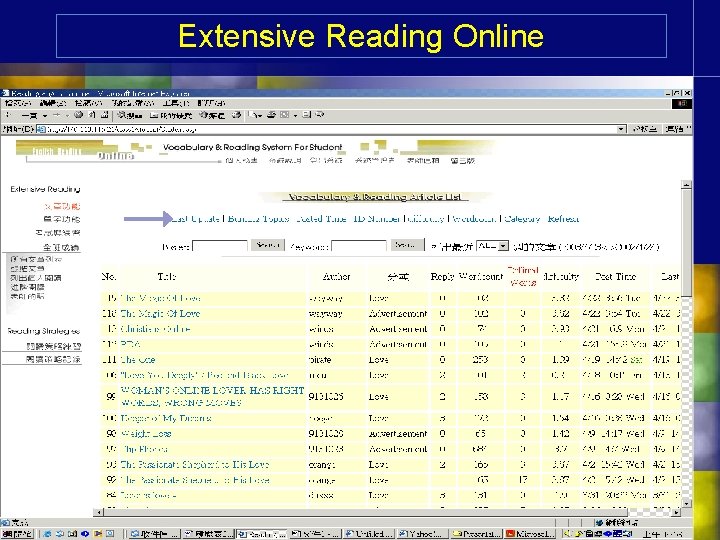Switch to the 'Untitled' taskbar window
720x540 pixels.
(x=369, y=534)
